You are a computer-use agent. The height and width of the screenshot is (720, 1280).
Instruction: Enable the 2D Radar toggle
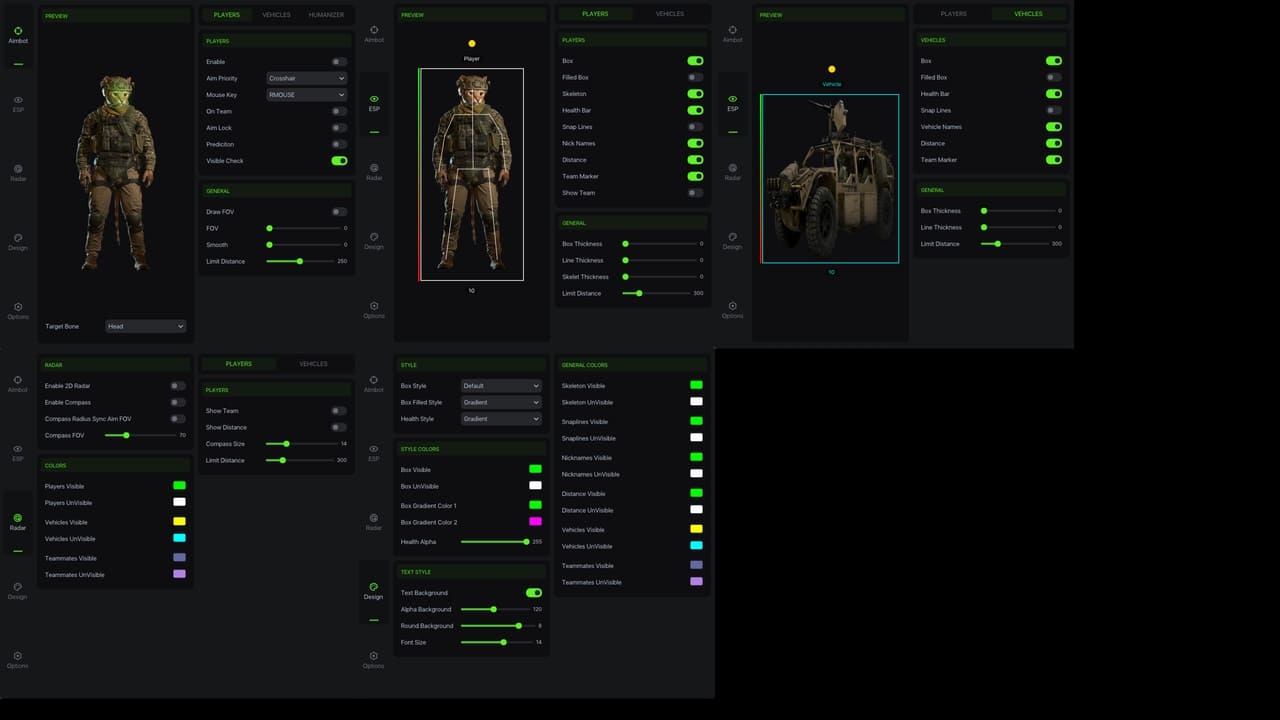[x=177, y=386]
